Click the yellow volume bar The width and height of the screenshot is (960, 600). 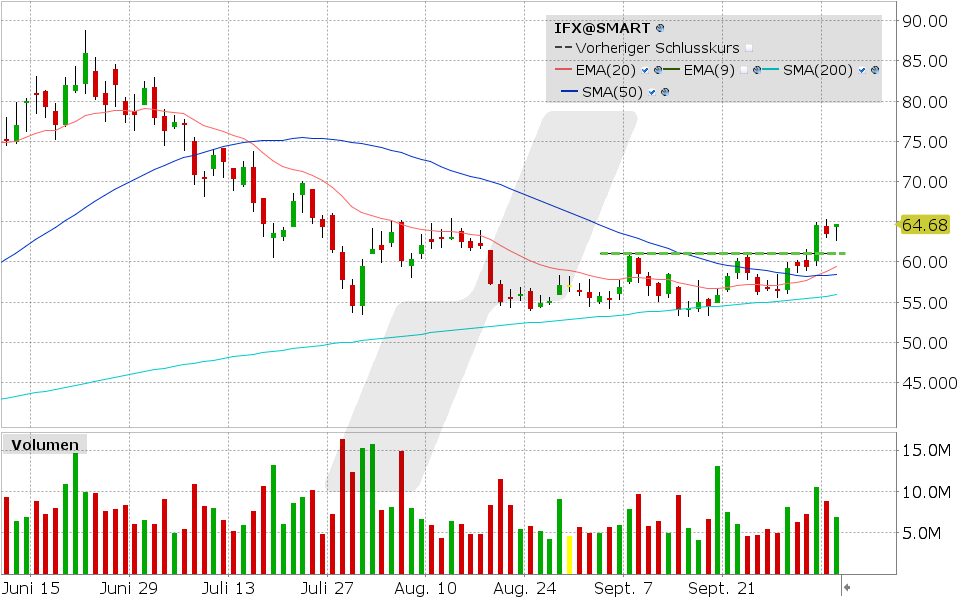(569, 555)
